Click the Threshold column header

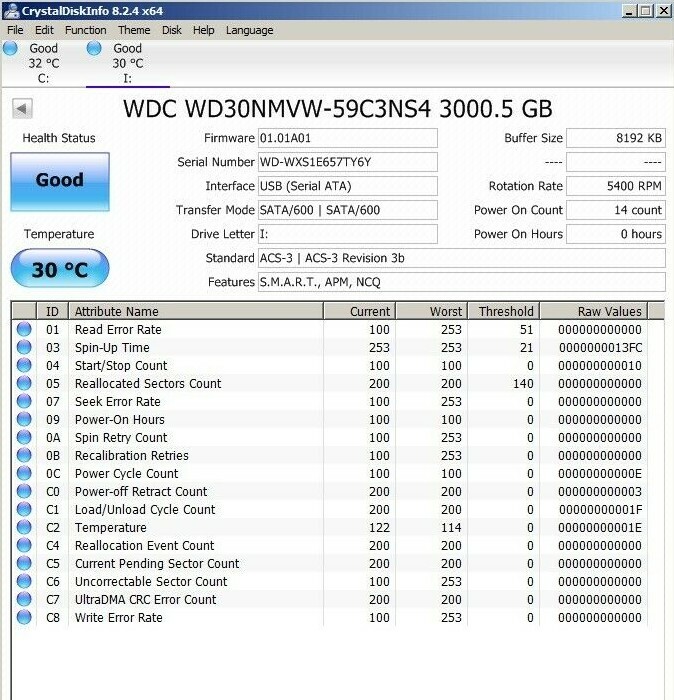(x=504, y=311)
